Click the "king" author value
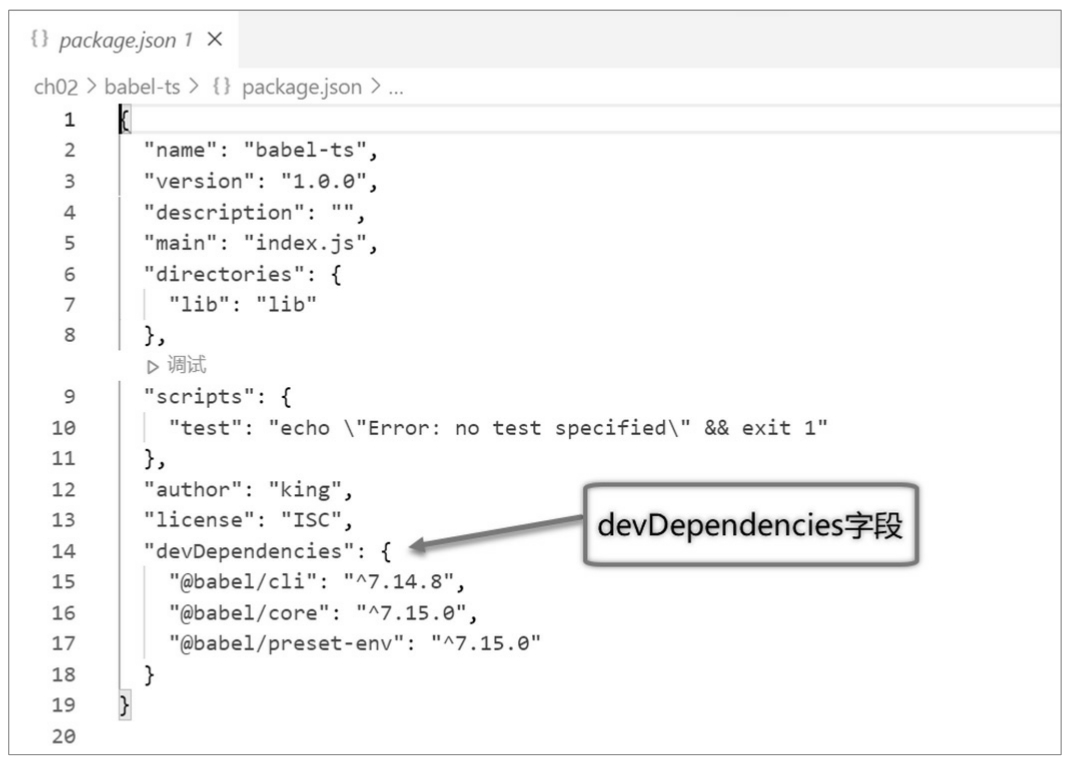The height and width of the screenshot is (763, 1069). point(305,490)
